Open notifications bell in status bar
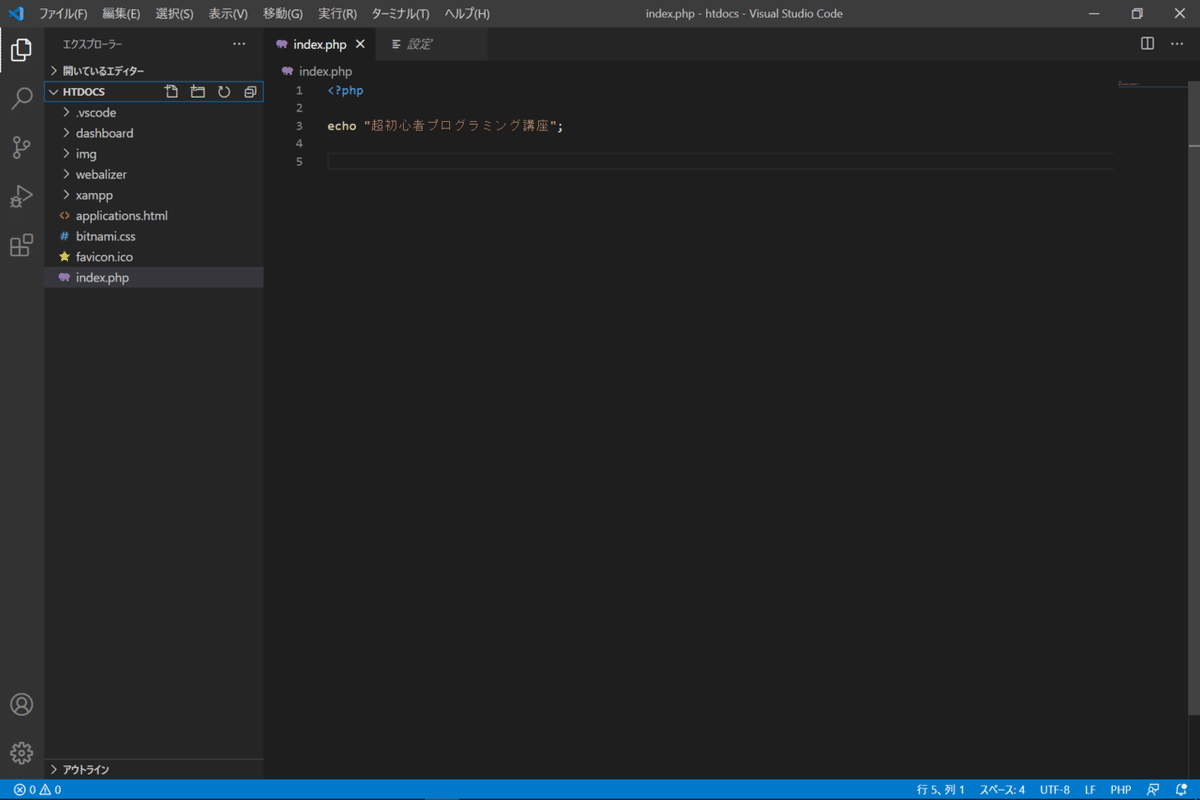This screenshot has height=800, width=1200. (1181, 790)
